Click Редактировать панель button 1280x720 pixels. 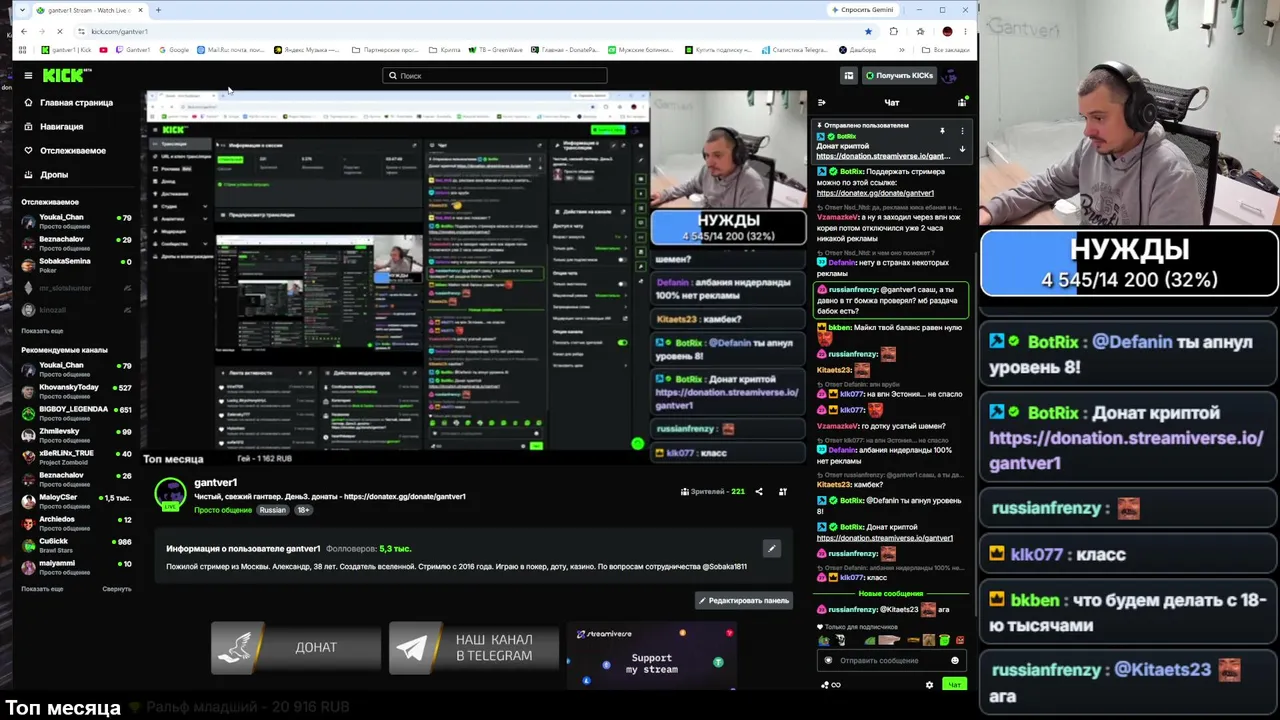(744, 600)
